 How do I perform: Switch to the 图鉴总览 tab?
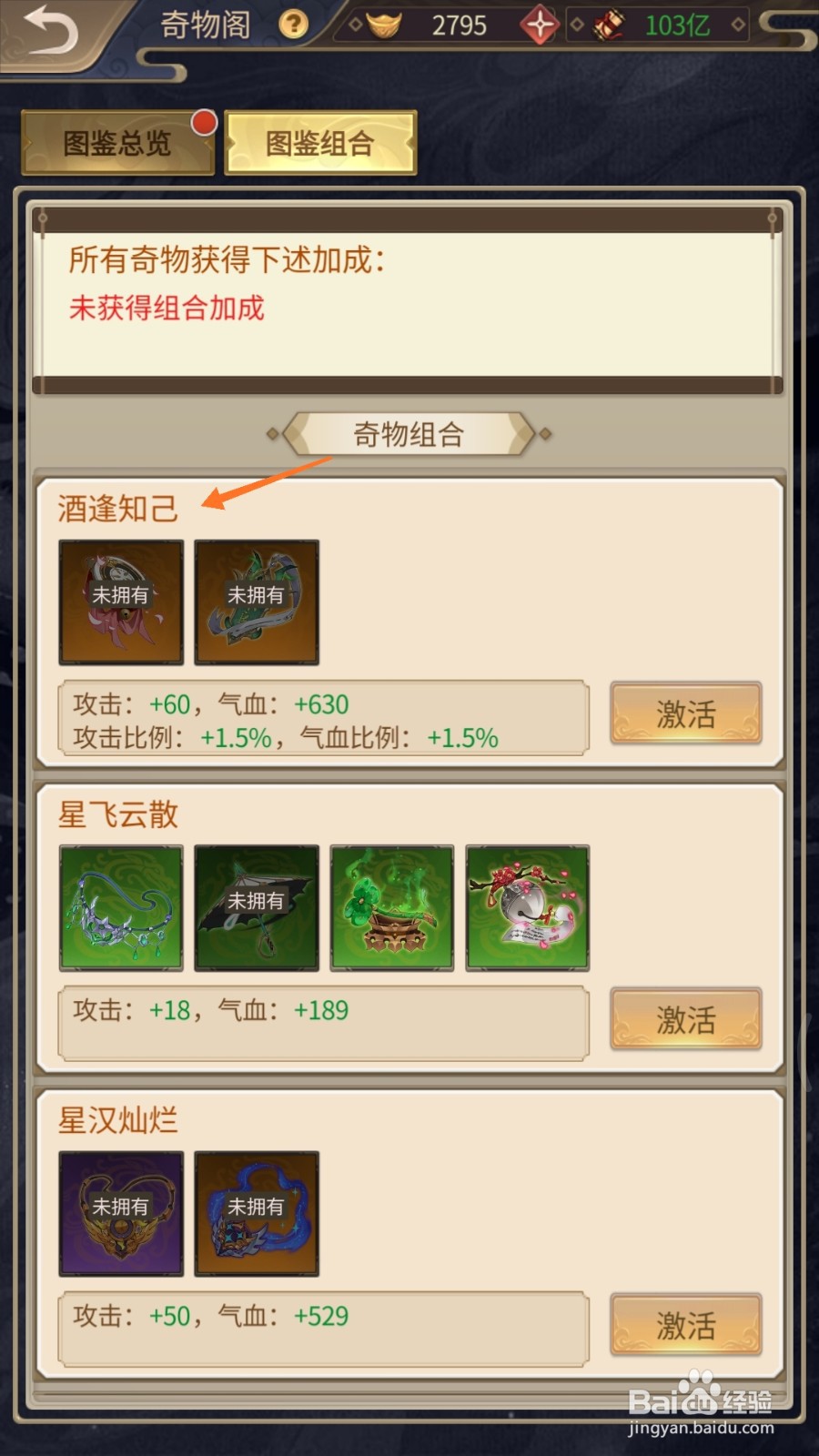click(x=117, y=143)
